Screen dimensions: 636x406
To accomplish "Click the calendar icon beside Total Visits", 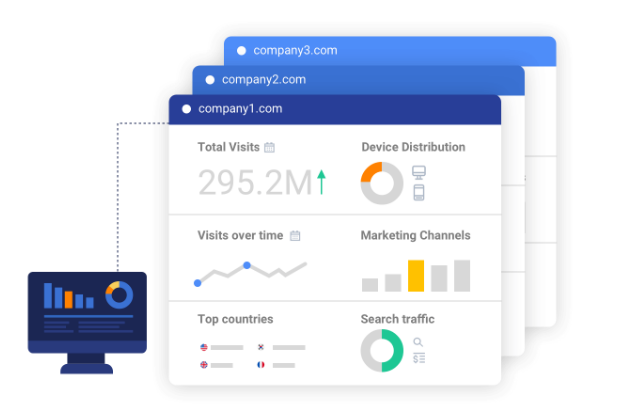I will (x=269, y=147).
